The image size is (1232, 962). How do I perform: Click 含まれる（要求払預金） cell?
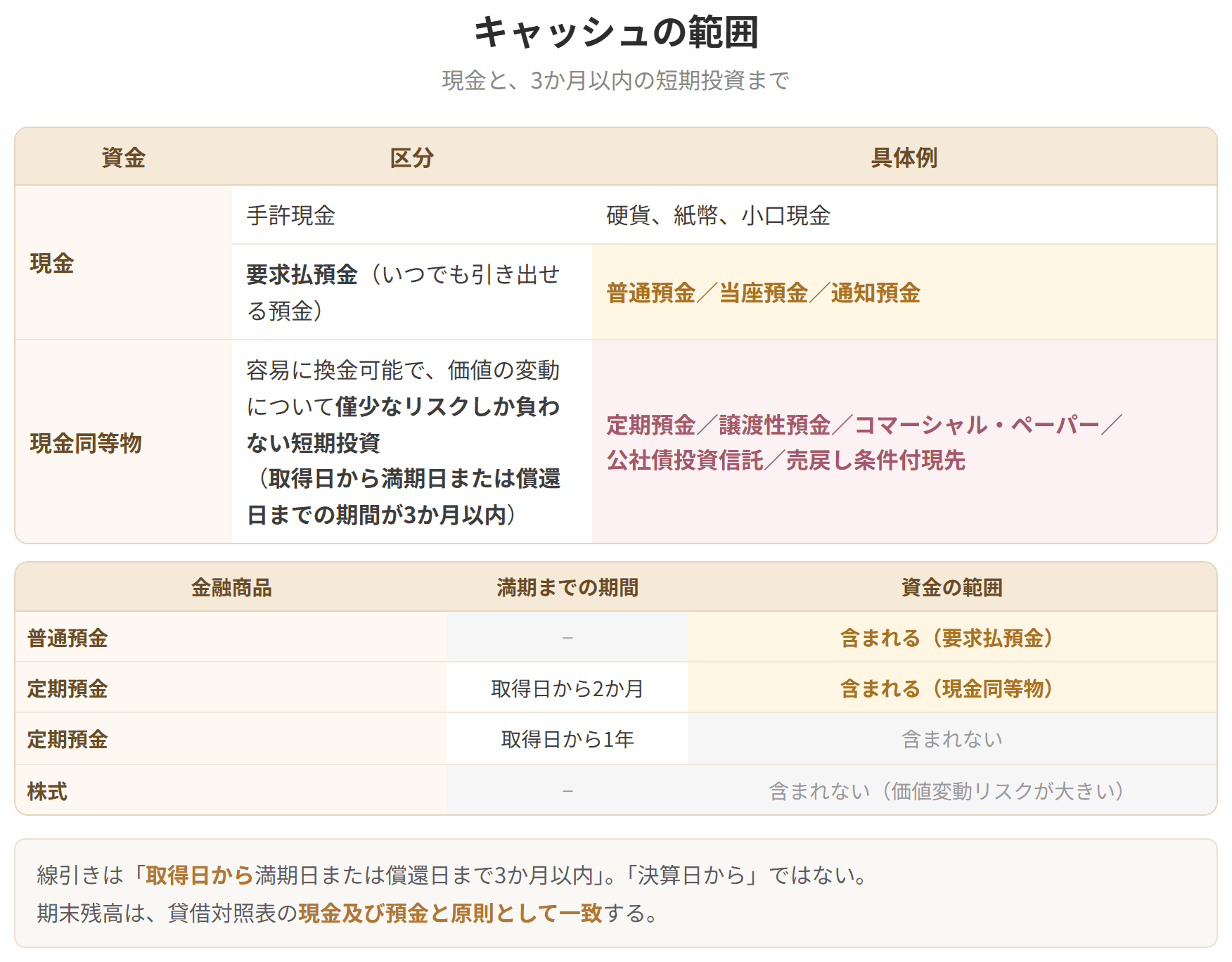pyautogui.click(x=952, y=638)
